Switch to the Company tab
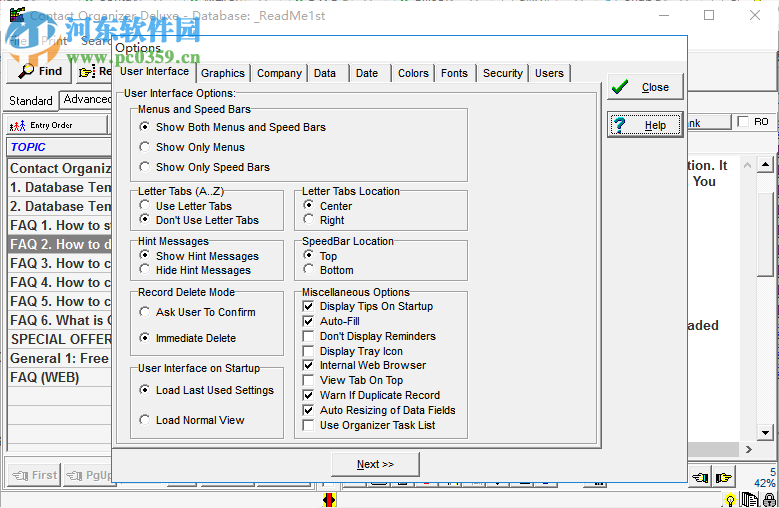The image size is (779, 508). pos(279,73)
